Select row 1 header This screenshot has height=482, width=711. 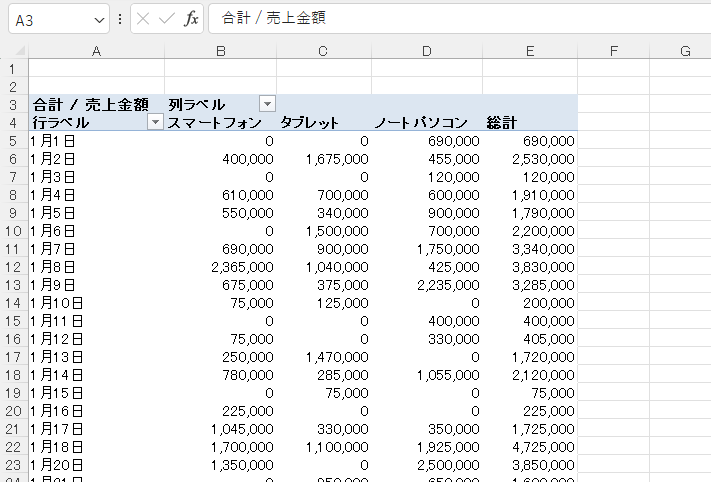coord(13,68)
